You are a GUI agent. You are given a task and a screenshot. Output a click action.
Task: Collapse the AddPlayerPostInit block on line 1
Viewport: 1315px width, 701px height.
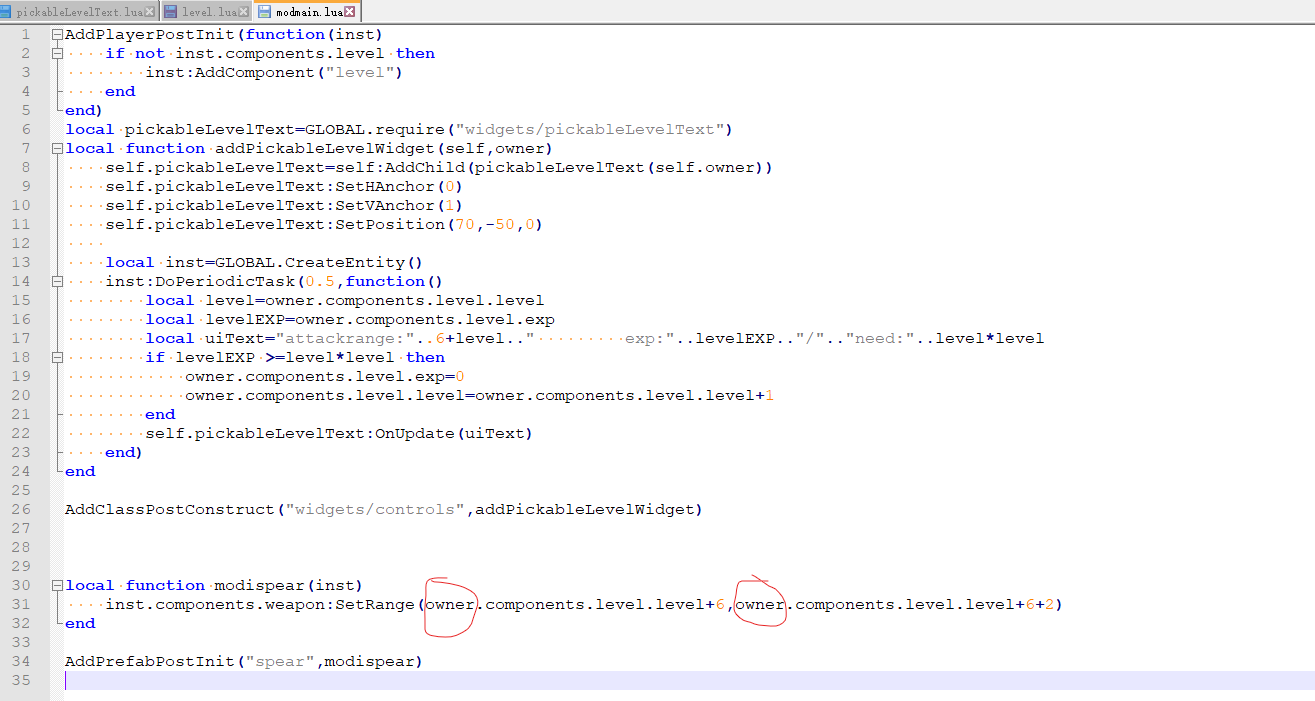click(57, 34)
